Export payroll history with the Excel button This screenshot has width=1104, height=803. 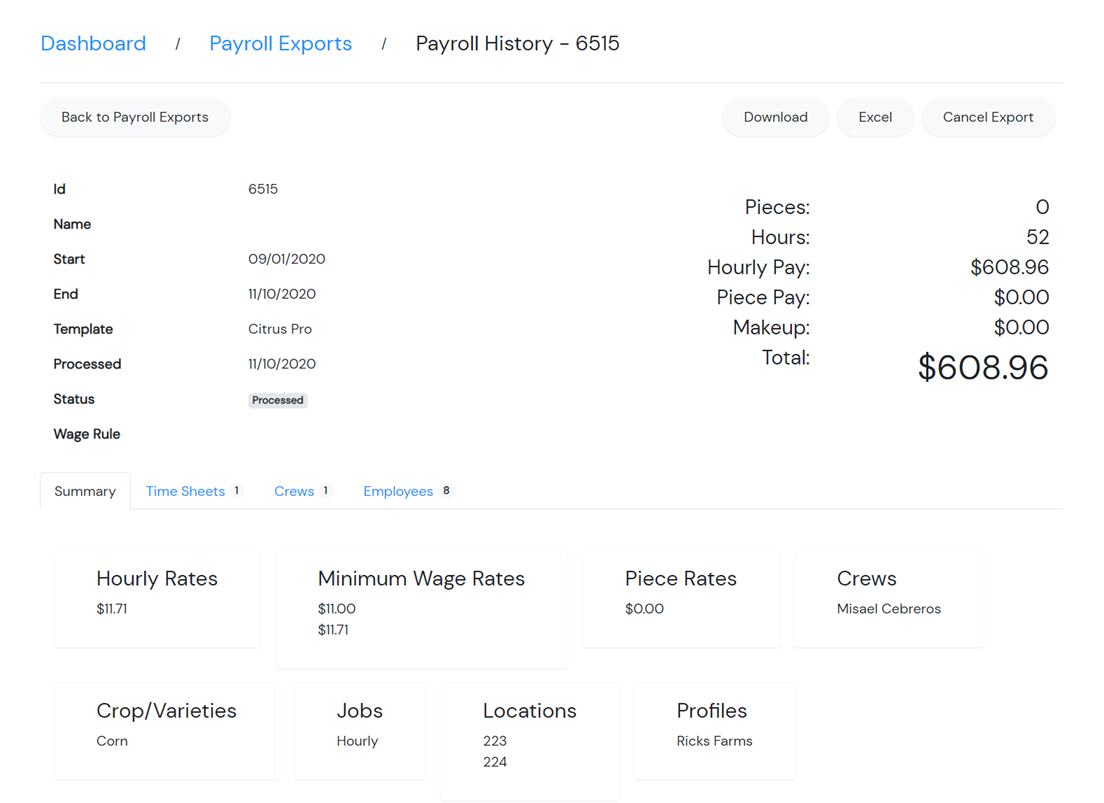tap(875, 117)
